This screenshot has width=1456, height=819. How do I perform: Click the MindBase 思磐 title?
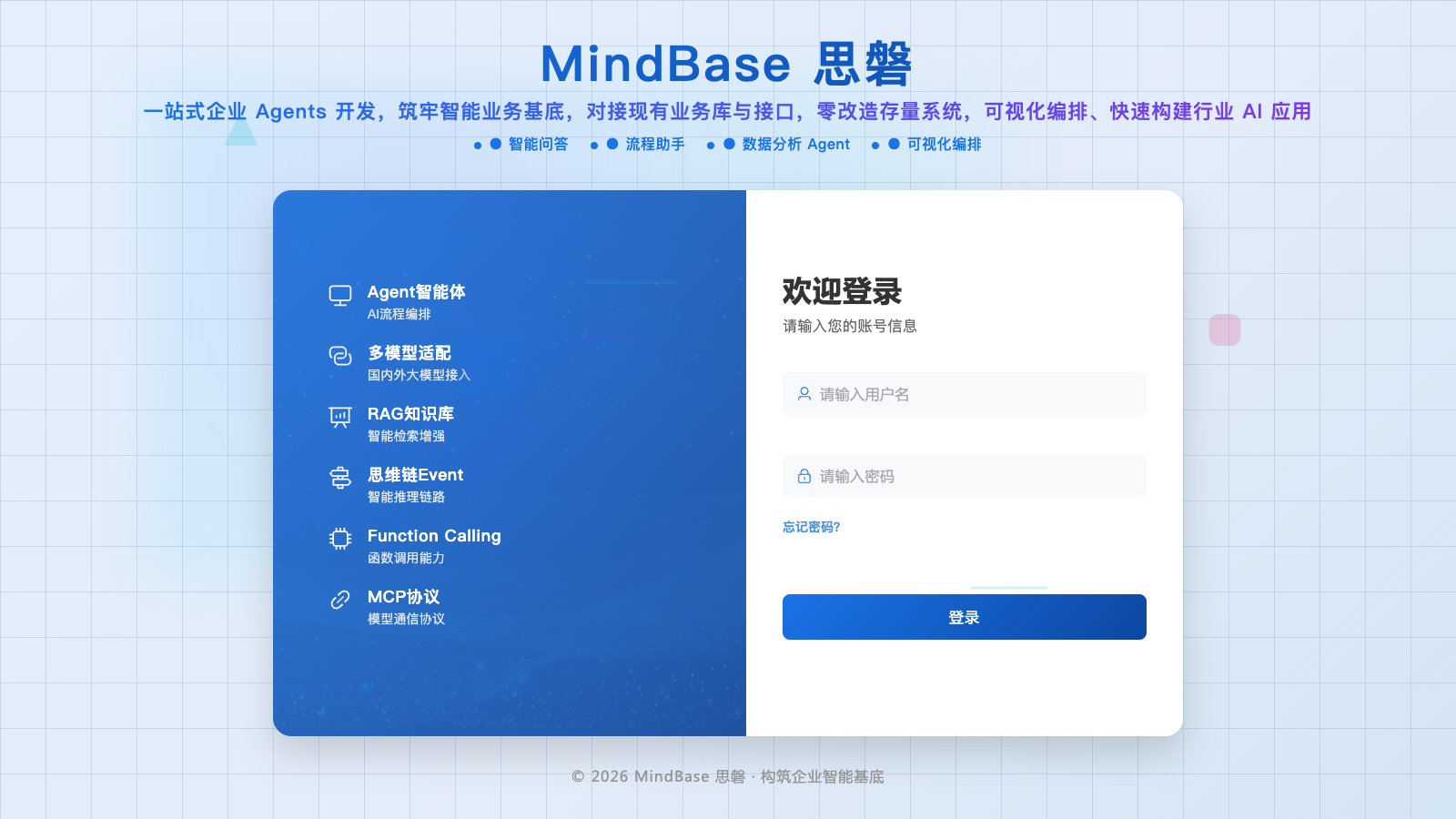click(726, 64)
